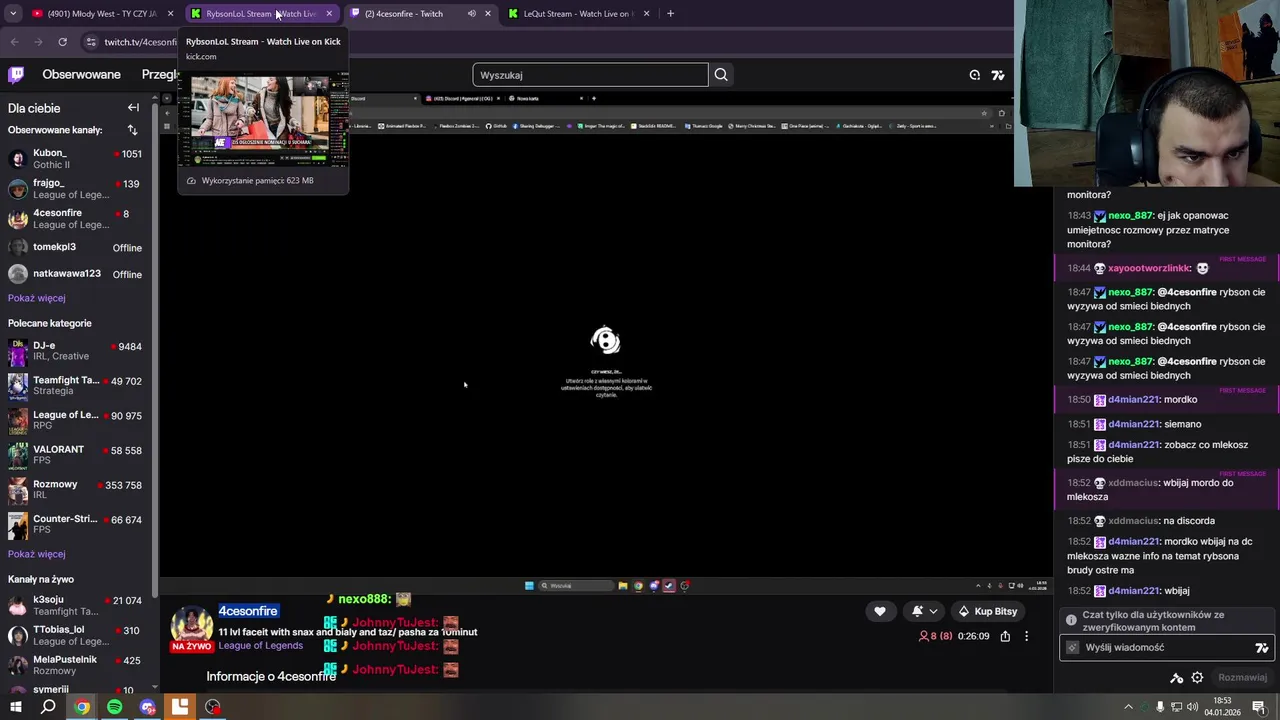The width and height of the screenshot is (1280, 720).
Task: Click the Kup Bitsy button
Action: click(987, 611)
